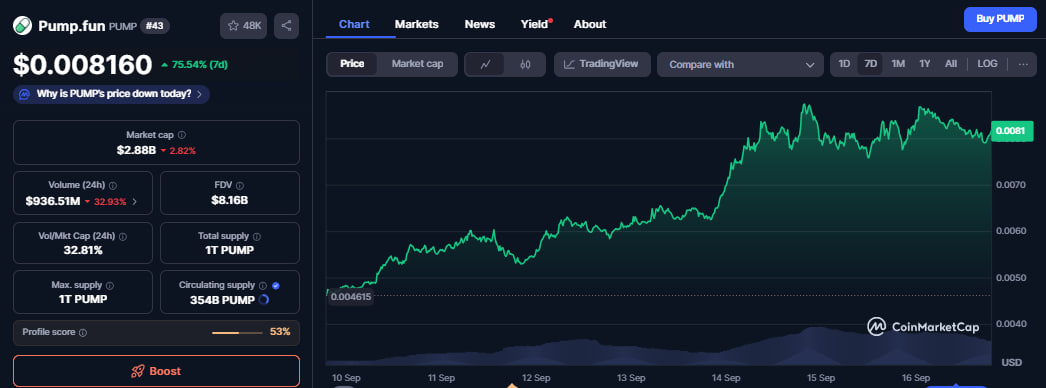Screen dimensions: 1046x388
Task: Select Price chart toggle
Action: click(x=352, y=64)
